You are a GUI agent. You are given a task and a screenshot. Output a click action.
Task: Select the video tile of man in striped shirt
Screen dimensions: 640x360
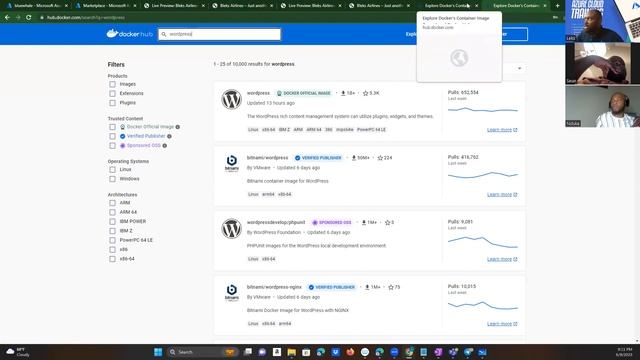pyautogui.click(x=602, y=107)
